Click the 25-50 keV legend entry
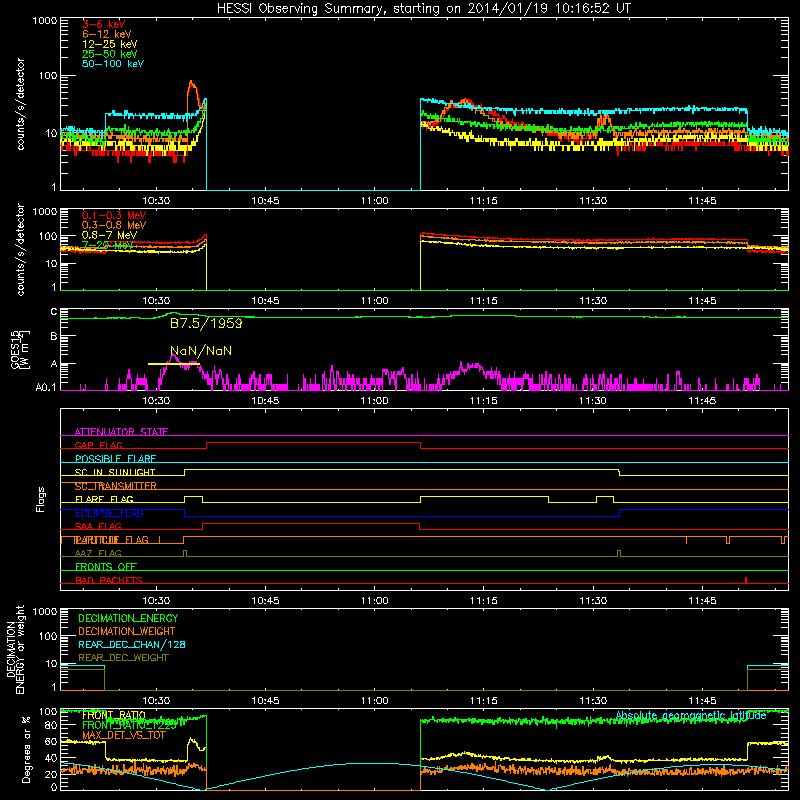Viewport: 800px width, 800px height. pyautogui.click(x=110, y=54)
